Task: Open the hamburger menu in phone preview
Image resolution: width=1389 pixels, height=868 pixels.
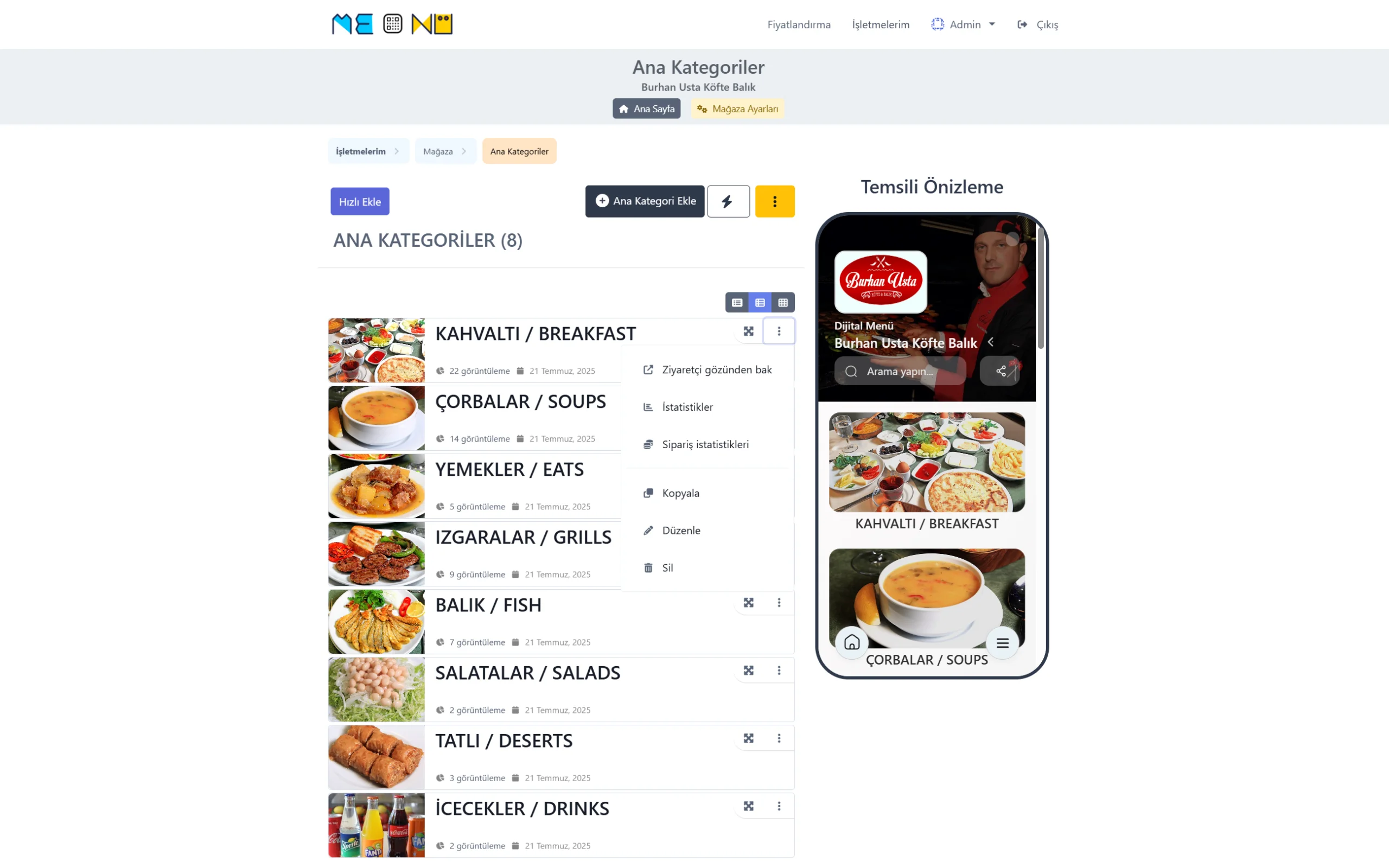Action: (x=1002, y=643)
